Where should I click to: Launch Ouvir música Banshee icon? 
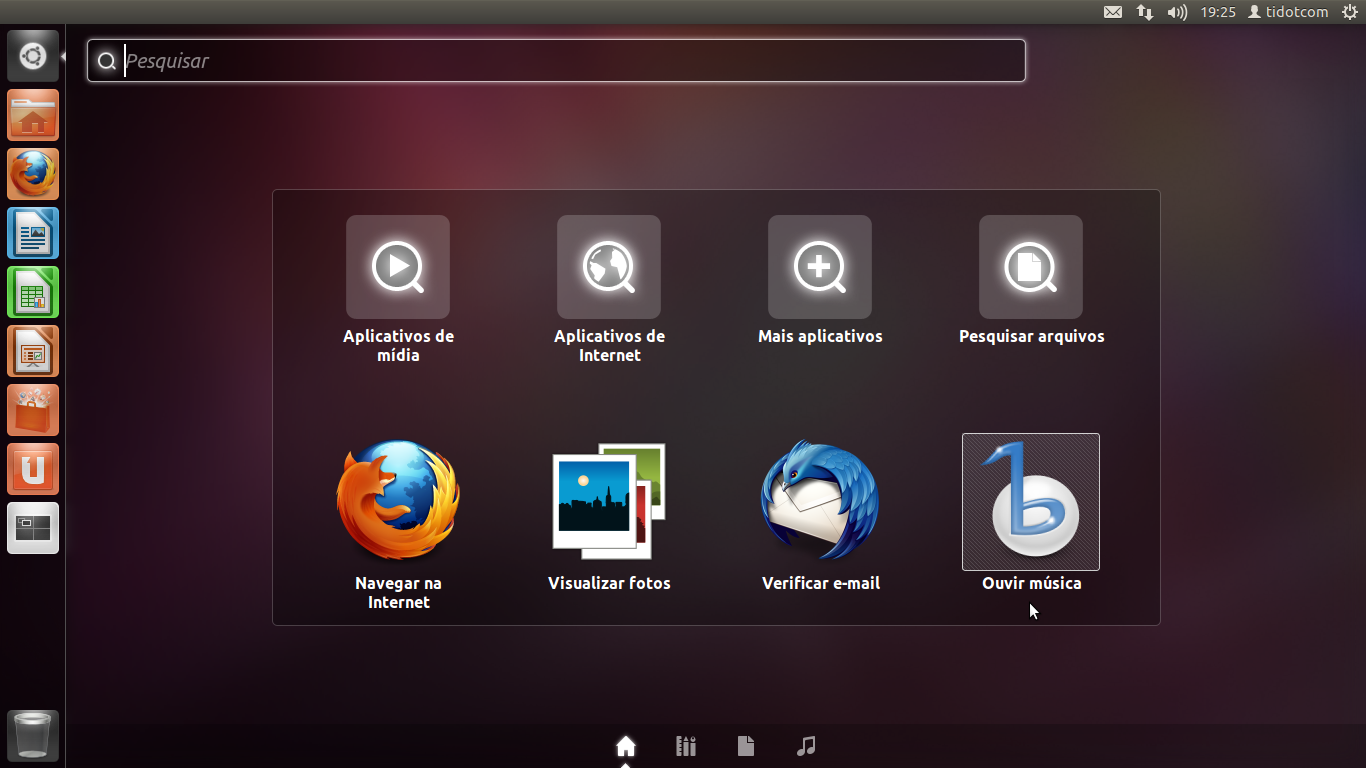(1031, 502)
